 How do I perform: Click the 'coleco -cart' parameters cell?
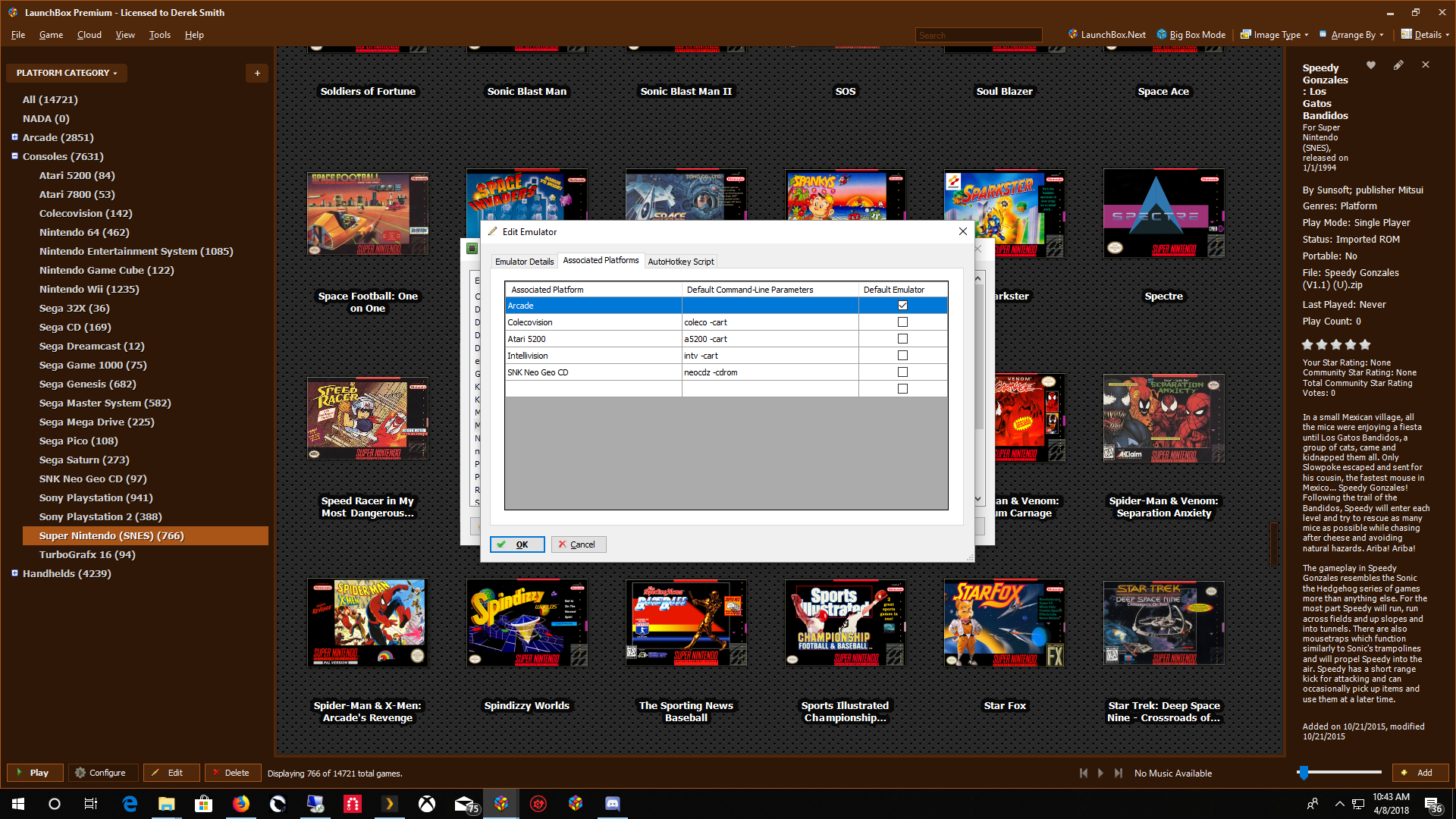(770, 322)
